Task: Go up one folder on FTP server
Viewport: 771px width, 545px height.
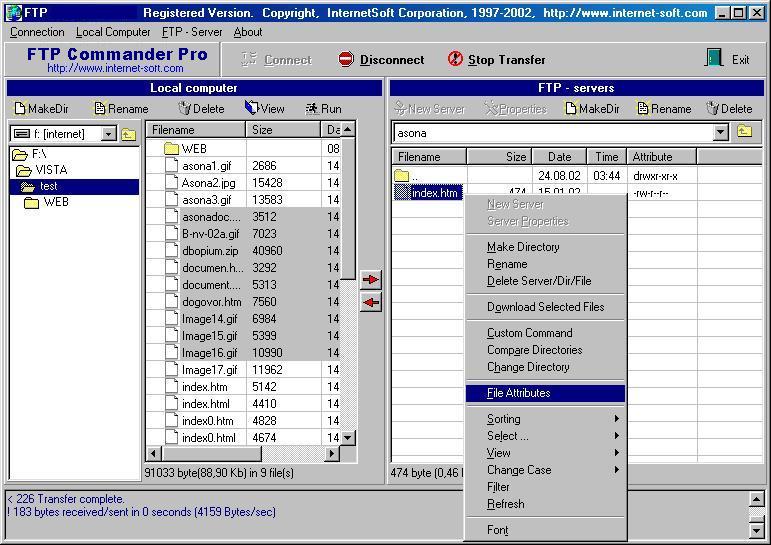Action: [744, 132]
